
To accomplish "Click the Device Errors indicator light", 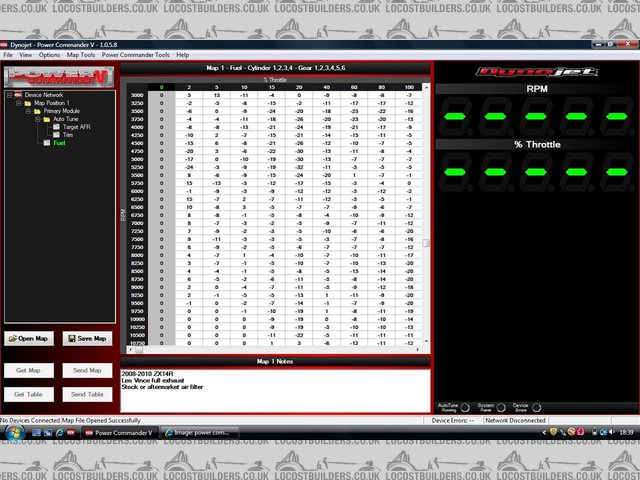I will point(537,407).
